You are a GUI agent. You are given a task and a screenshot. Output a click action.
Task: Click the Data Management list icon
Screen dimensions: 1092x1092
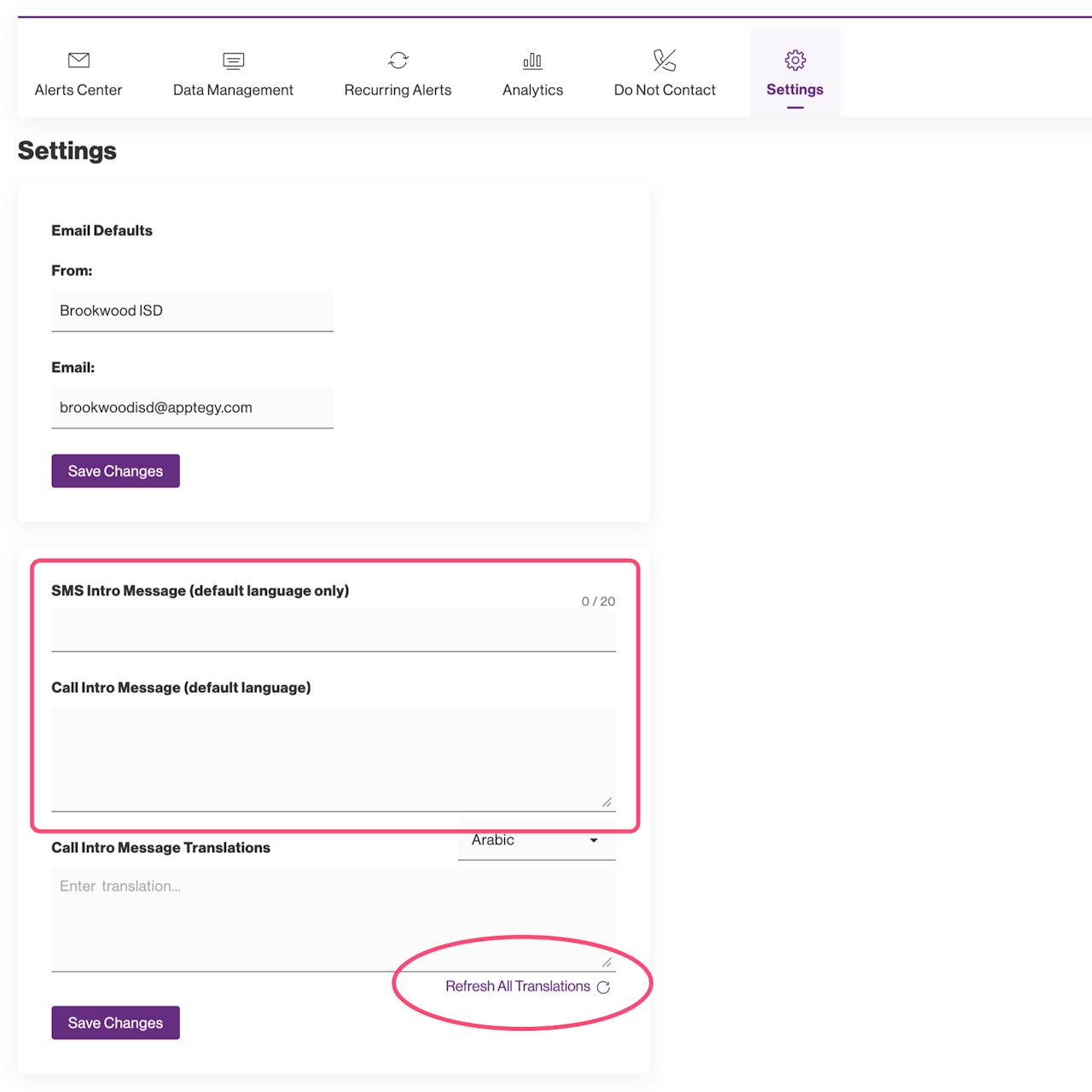pos(233,60)
